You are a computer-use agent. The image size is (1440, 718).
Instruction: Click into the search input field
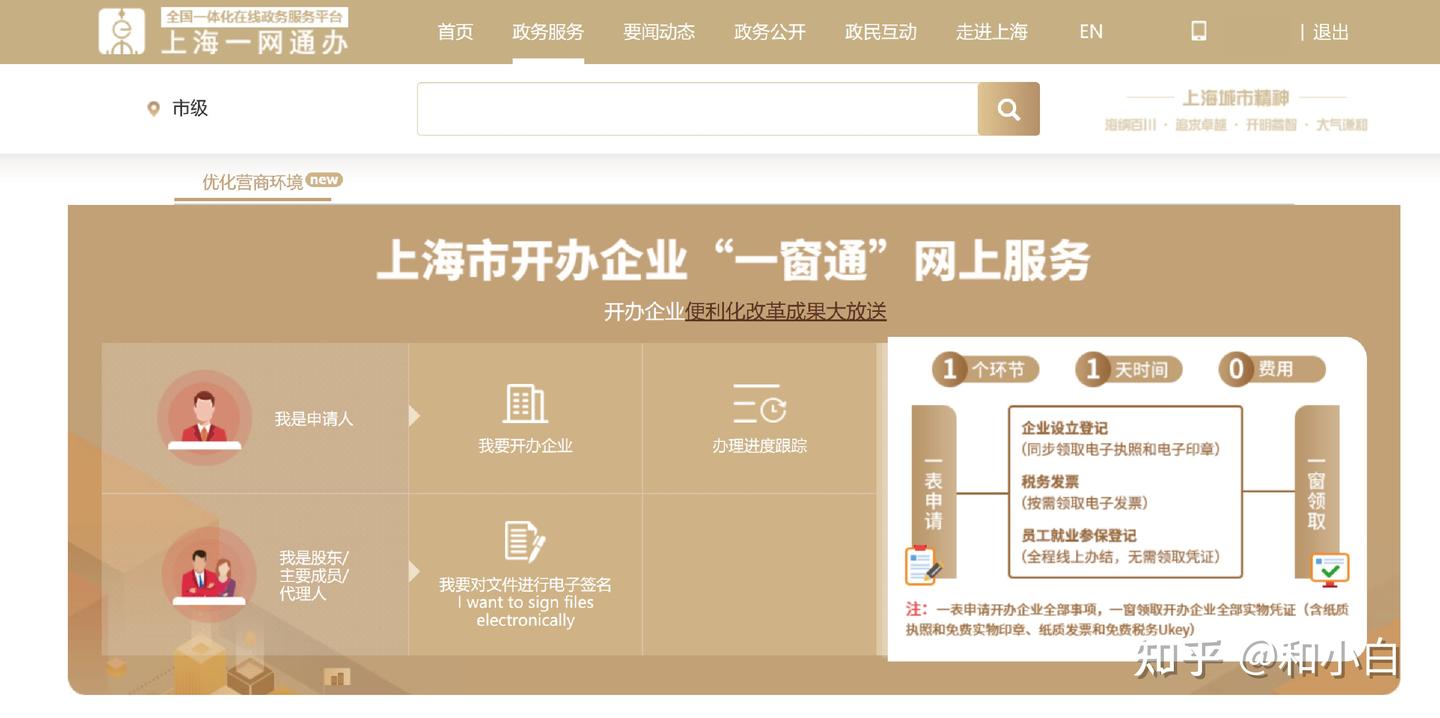(697, 109)
